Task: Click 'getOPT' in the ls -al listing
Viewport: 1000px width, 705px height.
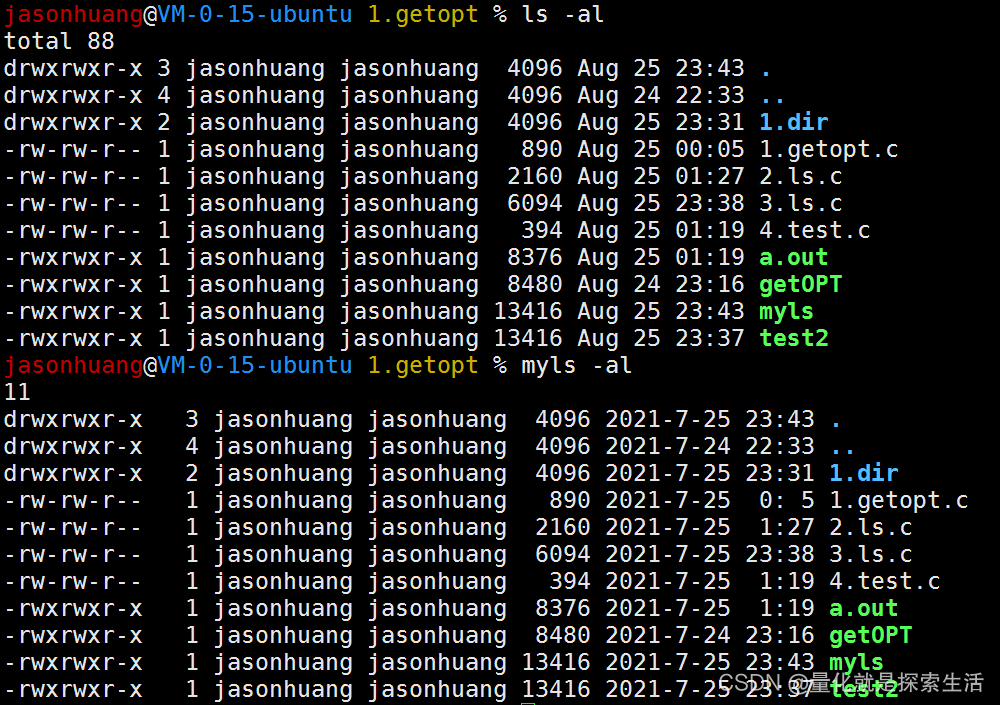Action: (x=800, y=285)
